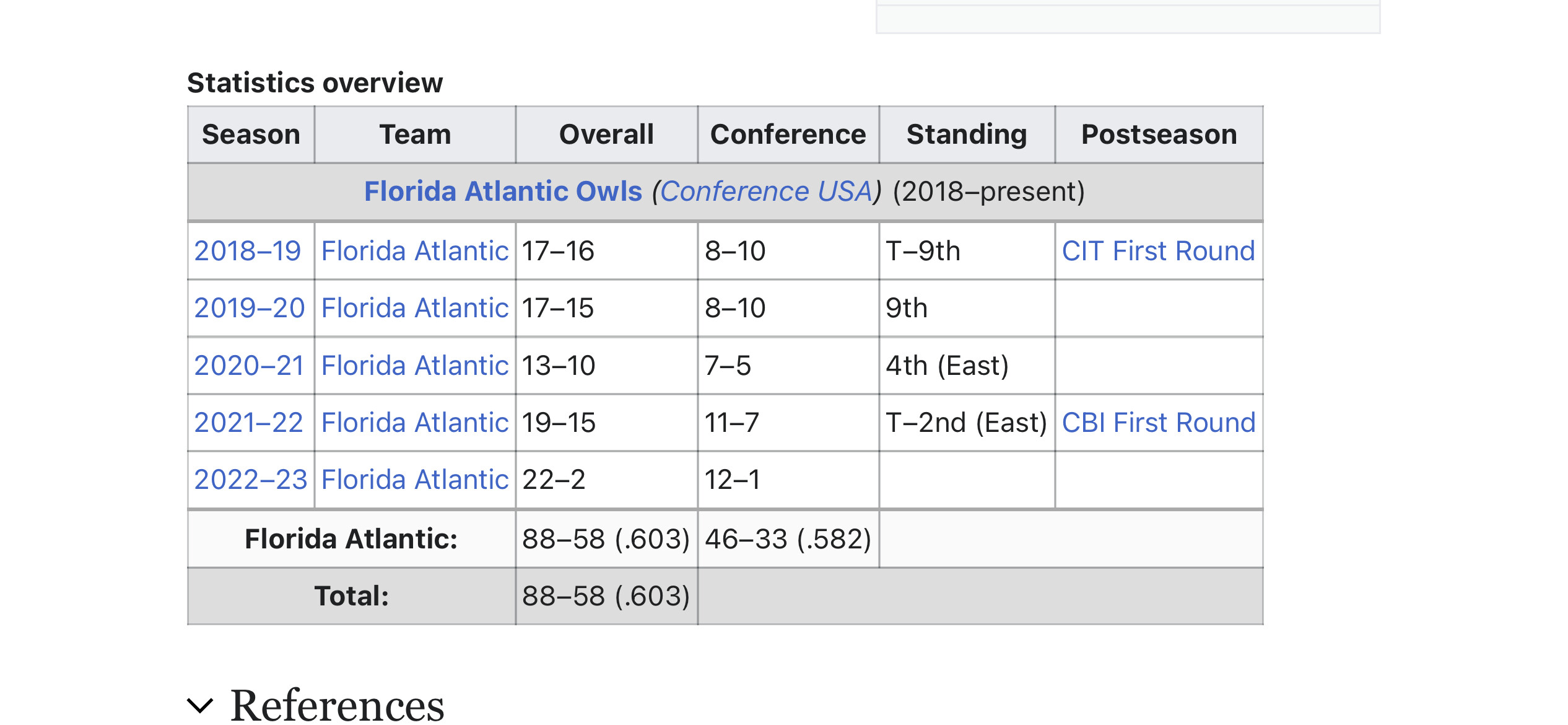Screen dimensions: 1568x725
Task: Open the CIT First Round link
Action: [x=1158, y=251]
